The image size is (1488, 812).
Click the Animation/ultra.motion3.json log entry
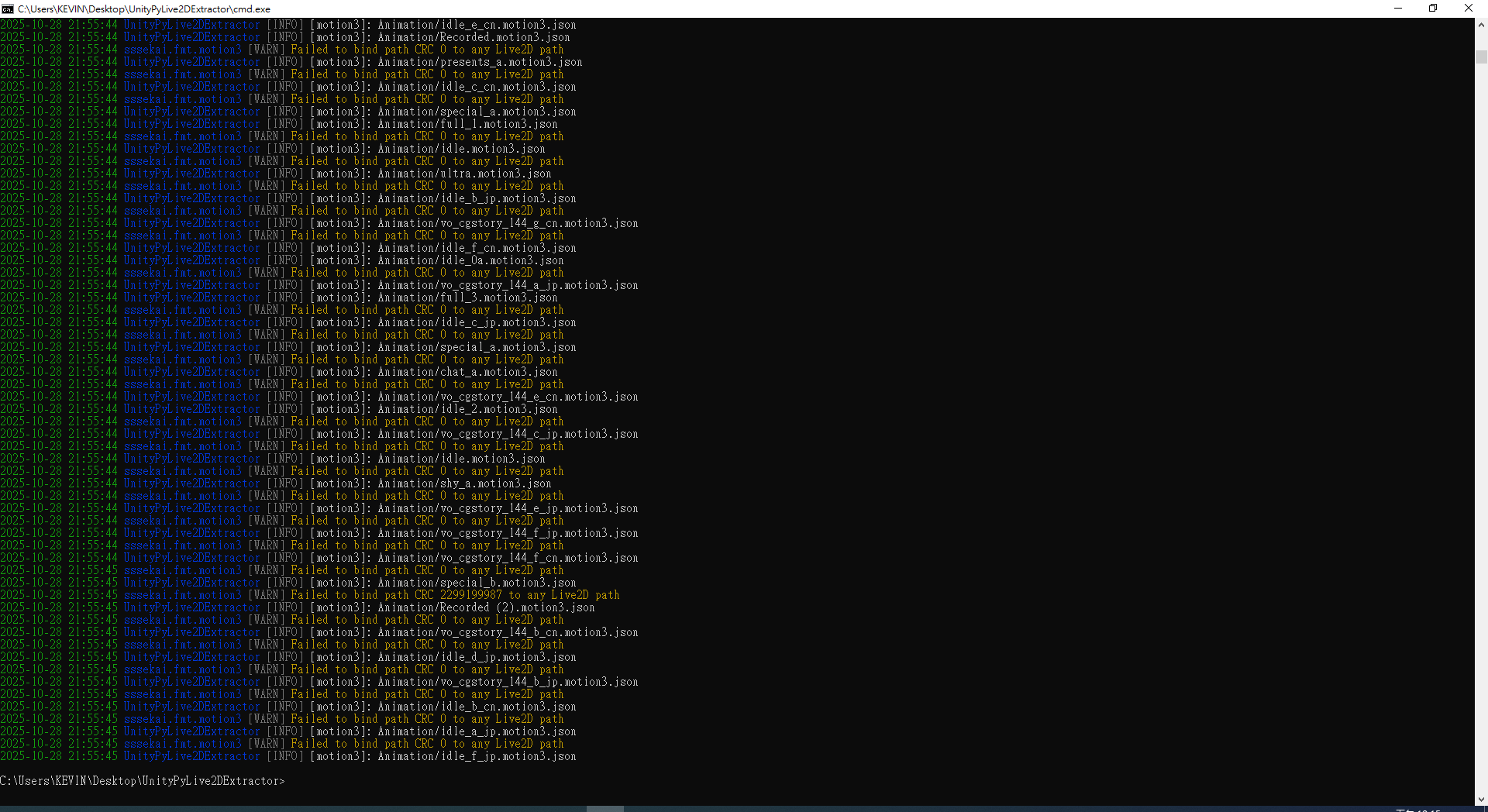click(x=464, y=174)
